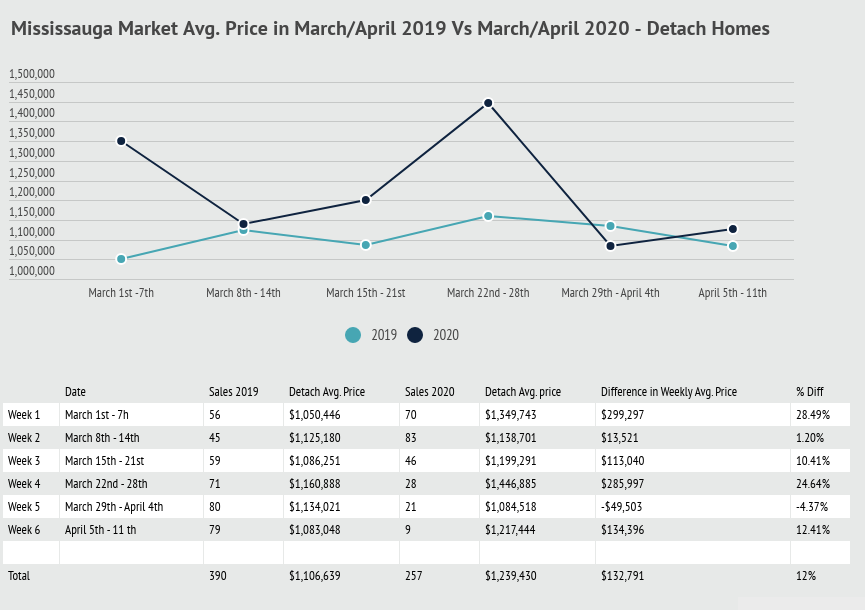865x610 pixels.
Task: Click the x-axis label March 22nd - 28th
Action: [488, 293]
